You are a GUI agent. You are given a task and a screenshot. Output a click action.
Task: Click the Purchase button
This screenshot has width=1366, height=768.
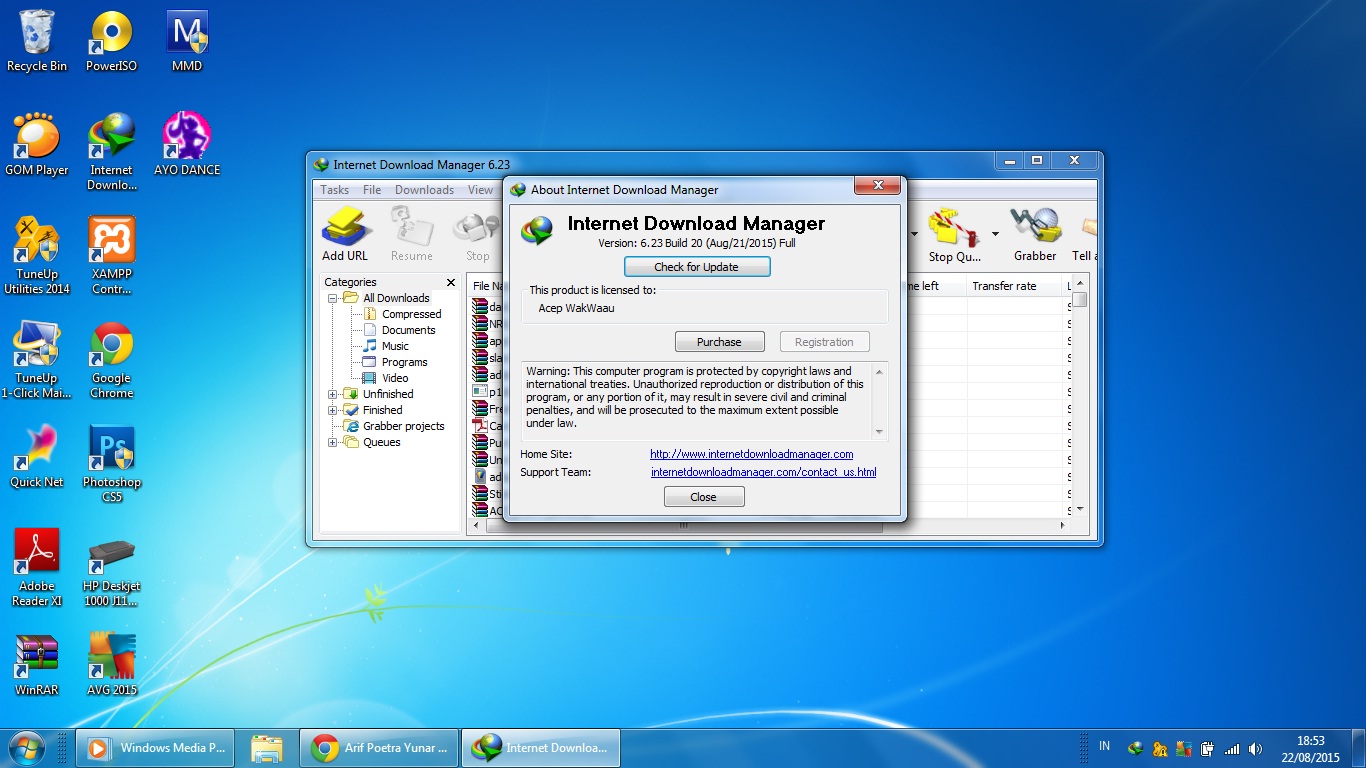point(720,342)
